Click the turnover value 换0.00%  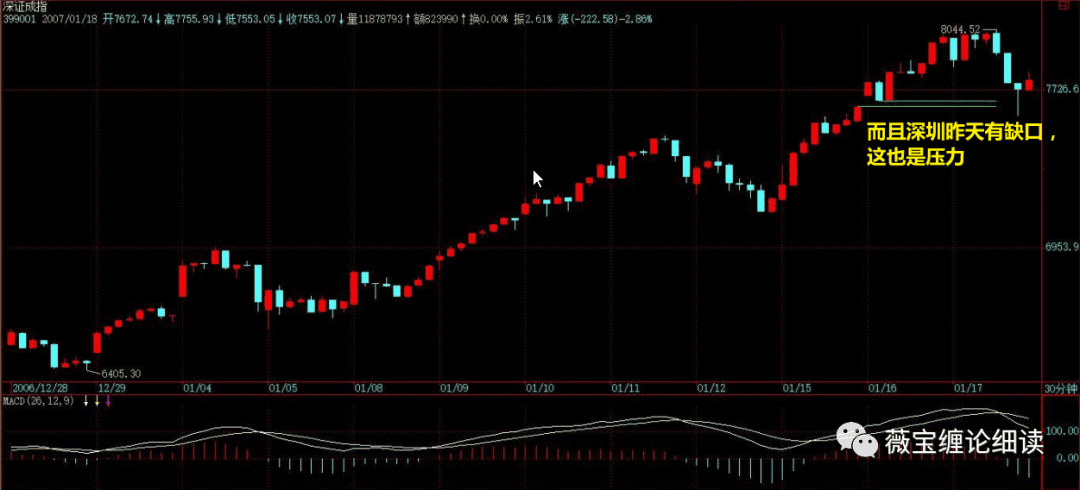pos(488,19)
